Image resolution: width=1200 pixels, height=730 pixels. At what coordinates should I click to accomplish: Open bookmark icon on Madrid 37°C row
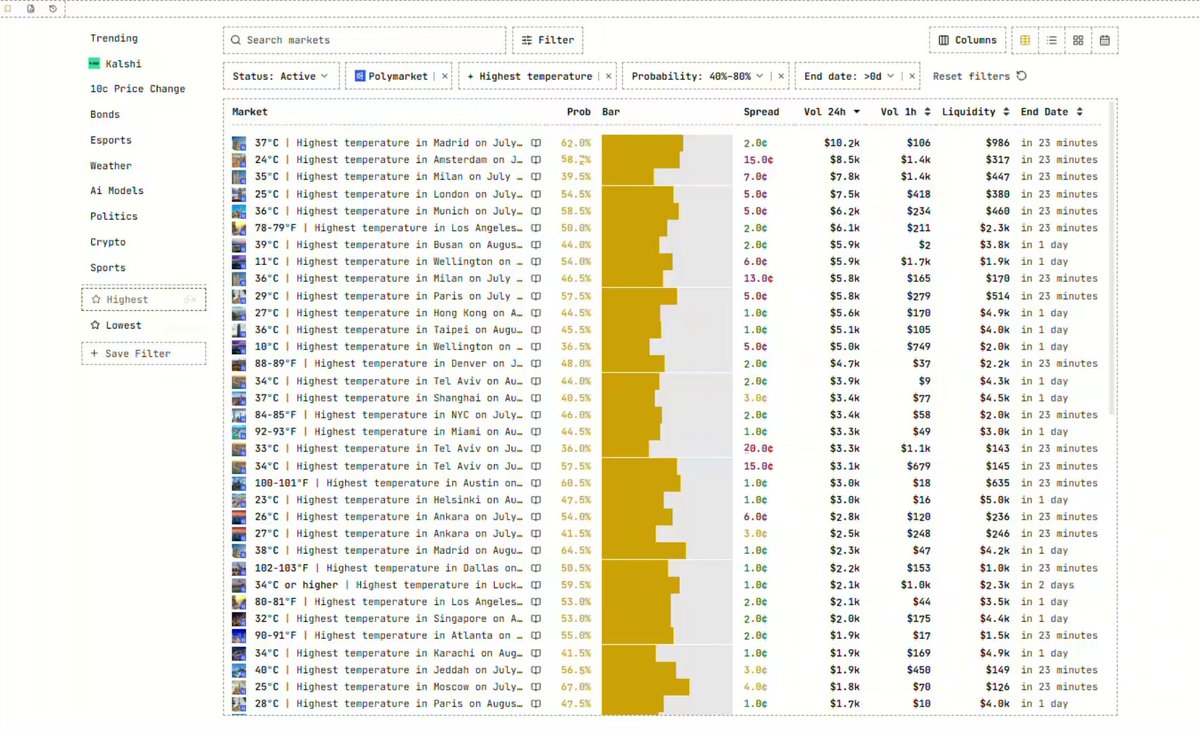[536, 143]
